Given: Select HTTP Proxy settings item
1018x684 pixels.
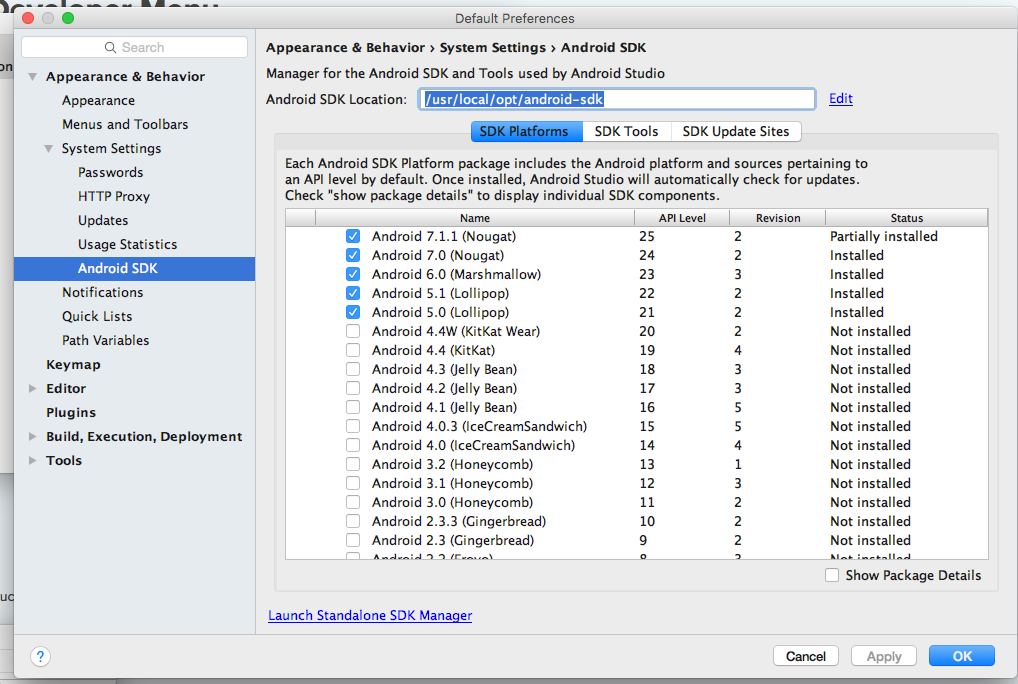Looking at the screenshot, I should [114, 197].
